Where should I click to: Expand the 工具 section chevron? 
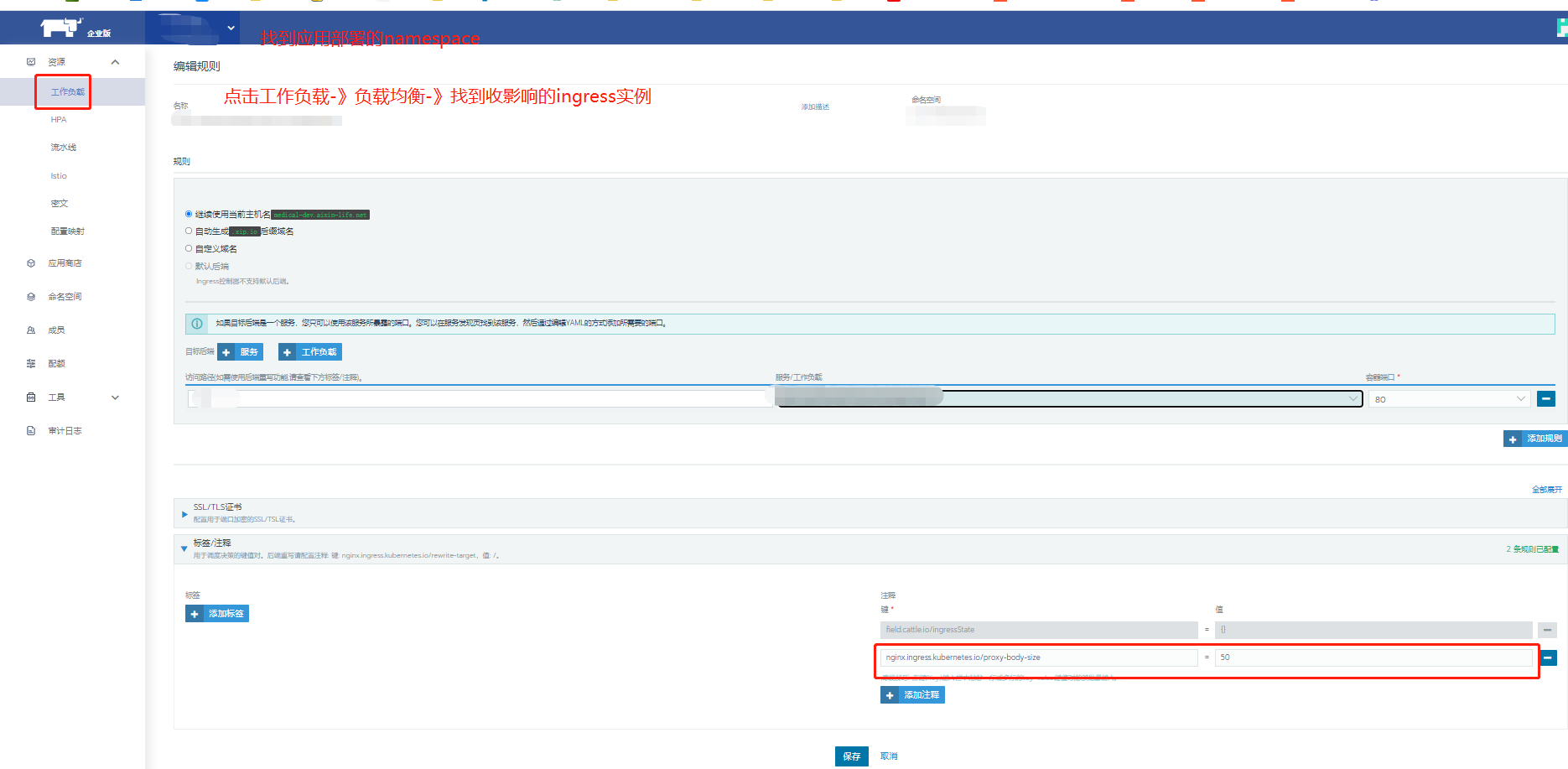point(115,397)
